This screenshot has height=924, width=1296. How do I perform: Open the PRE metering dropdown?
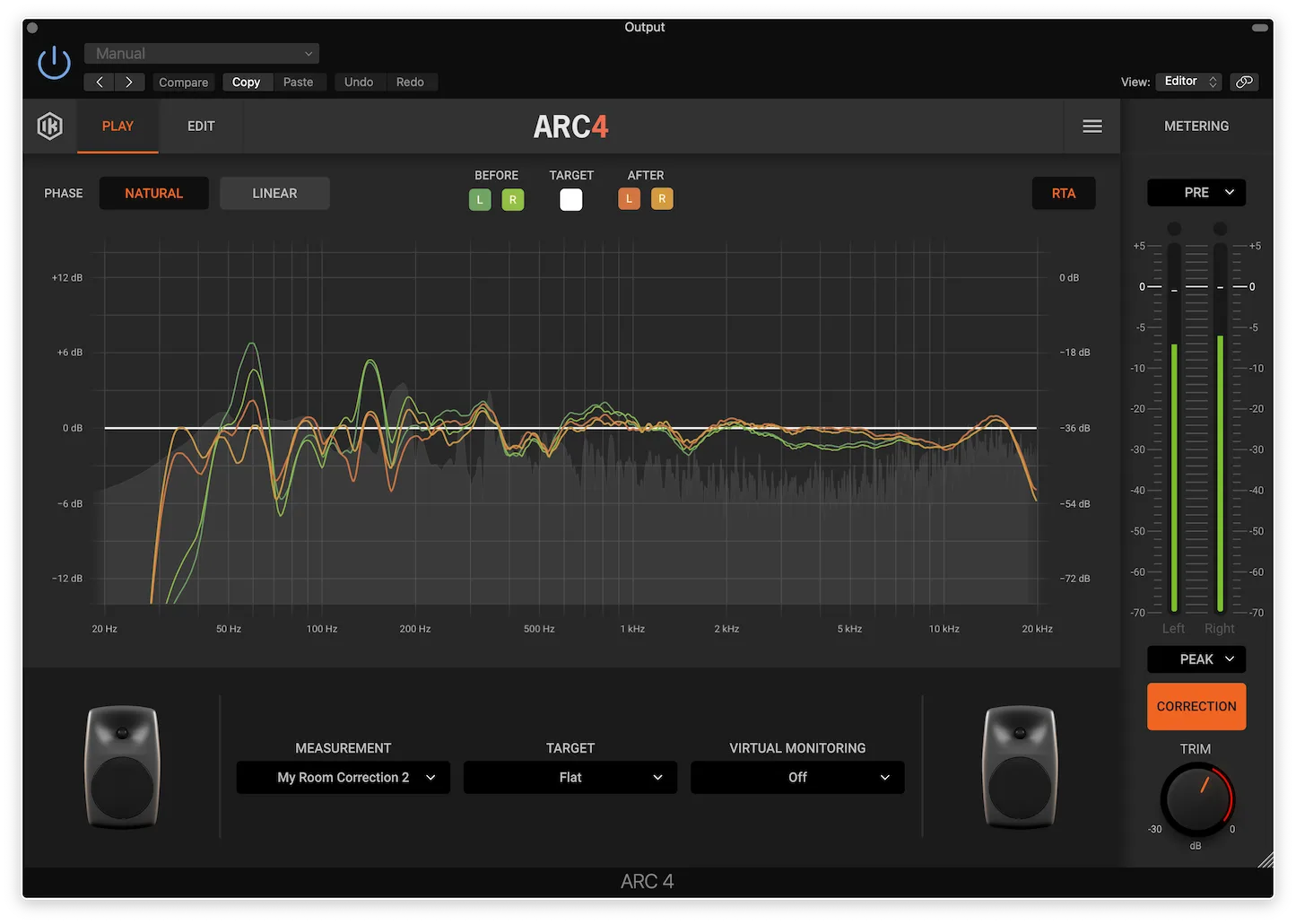[x=1196, y=192]
